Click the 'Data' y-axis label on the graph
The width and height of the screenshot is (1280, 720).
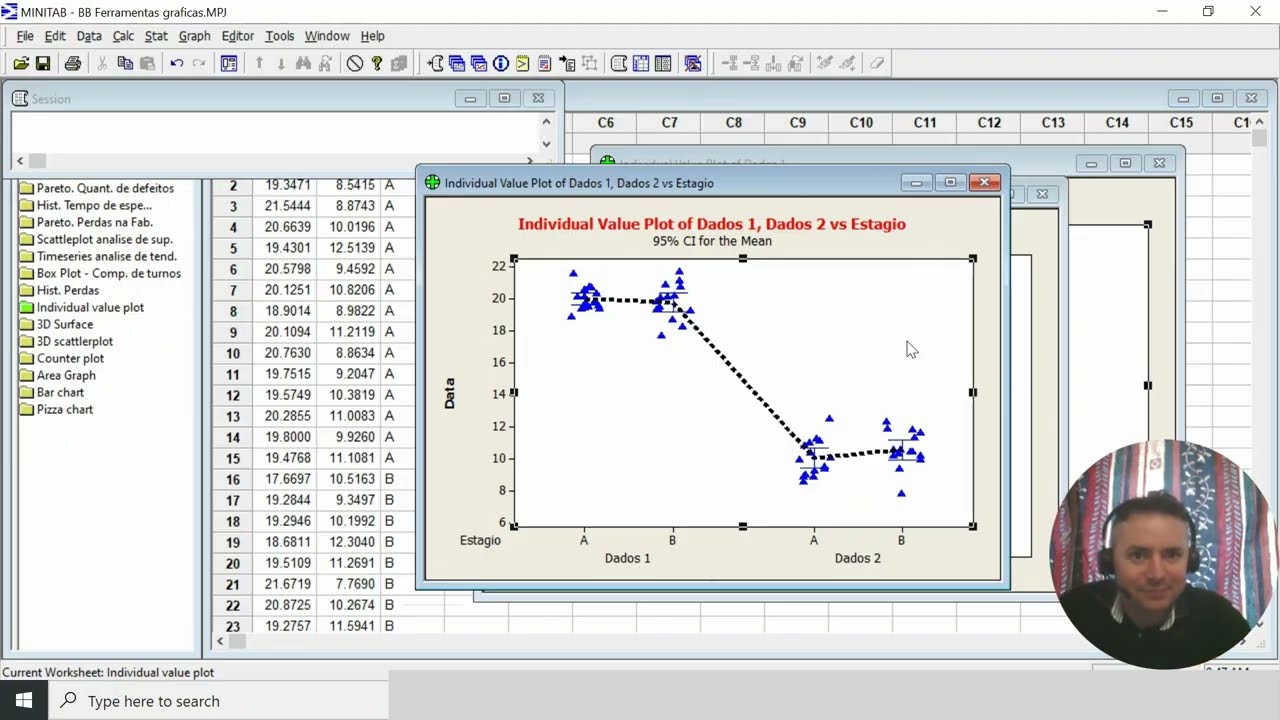click(x=449, y=392)
